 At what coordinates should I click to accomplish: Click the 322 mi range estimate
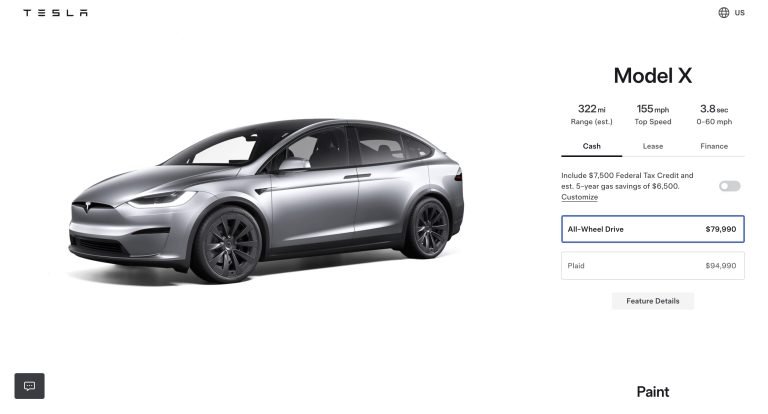(591, 115)
